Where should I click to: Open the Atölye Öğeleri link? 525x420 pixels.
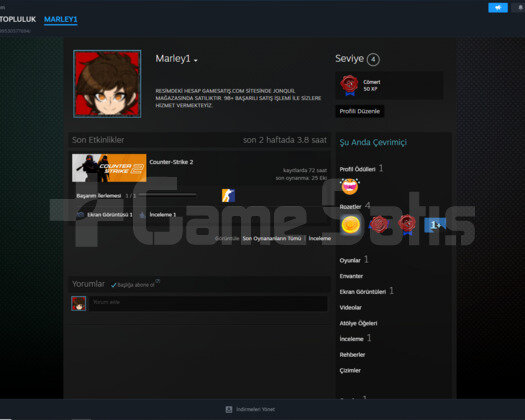(358, 323)
